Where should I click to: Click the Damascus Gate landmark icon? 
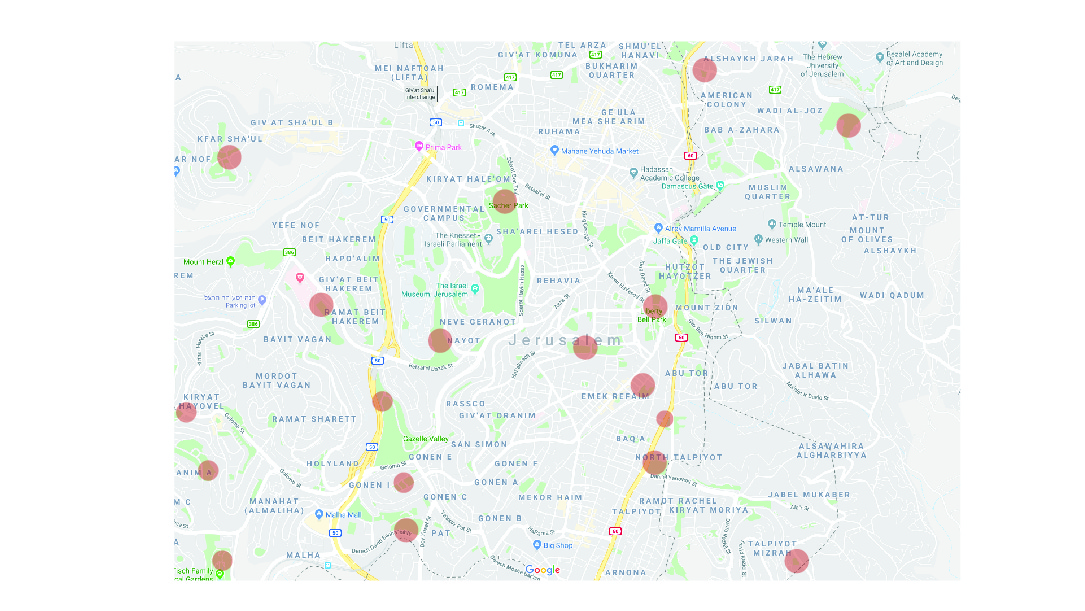tap(720, 185)
